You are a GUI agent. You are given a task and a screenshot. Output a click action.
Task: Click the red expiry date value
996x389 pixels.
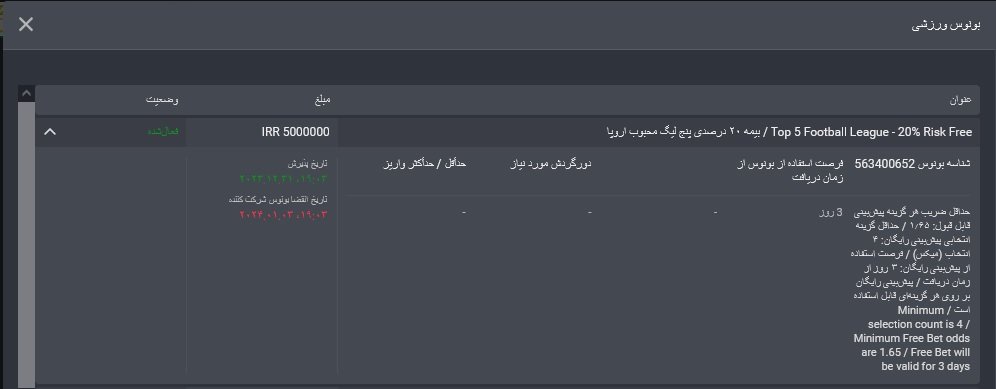(283, 215)
